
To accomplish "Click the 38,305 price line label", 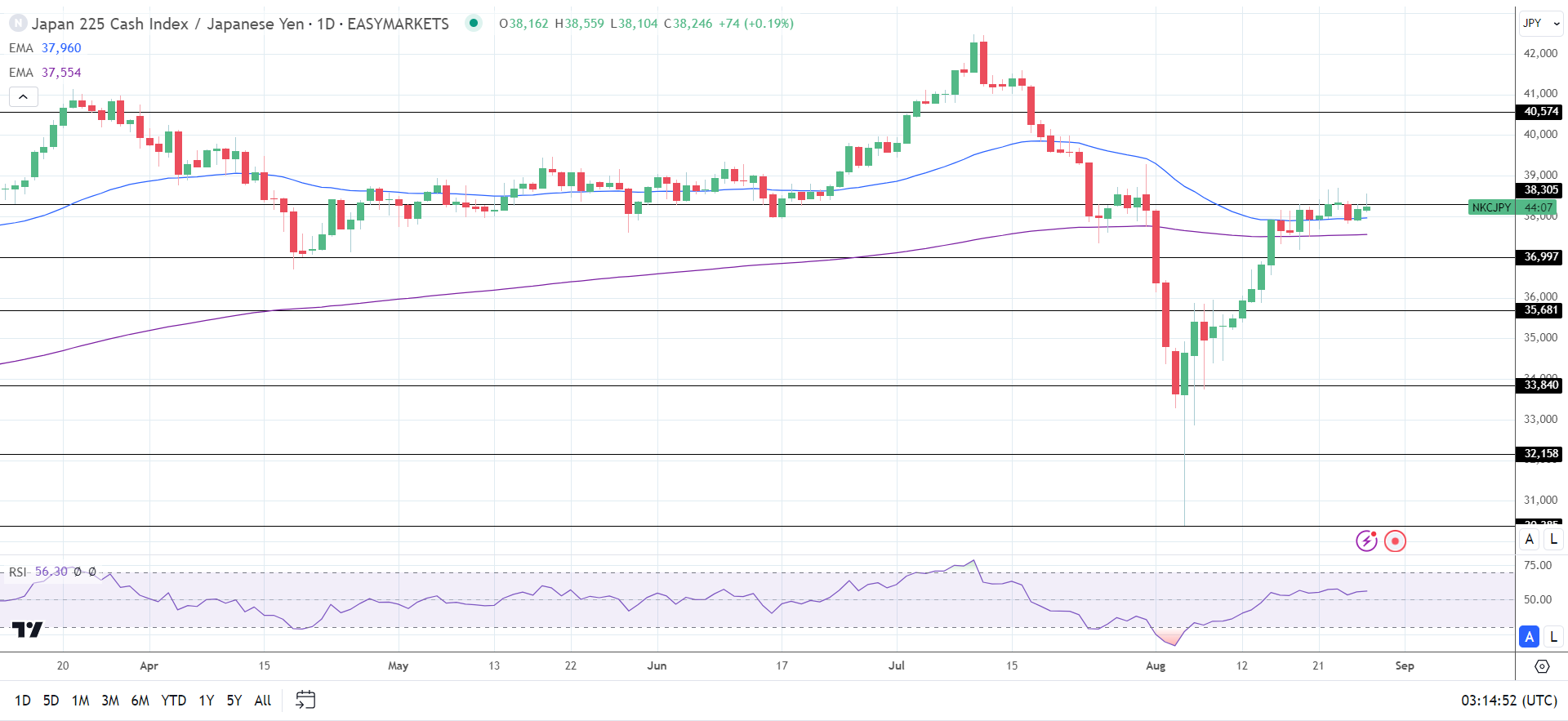I will click(1541, 190).
